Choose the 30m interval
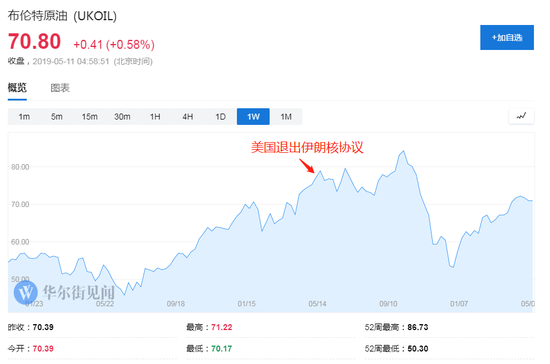550x364 pixels. (122, 116)
